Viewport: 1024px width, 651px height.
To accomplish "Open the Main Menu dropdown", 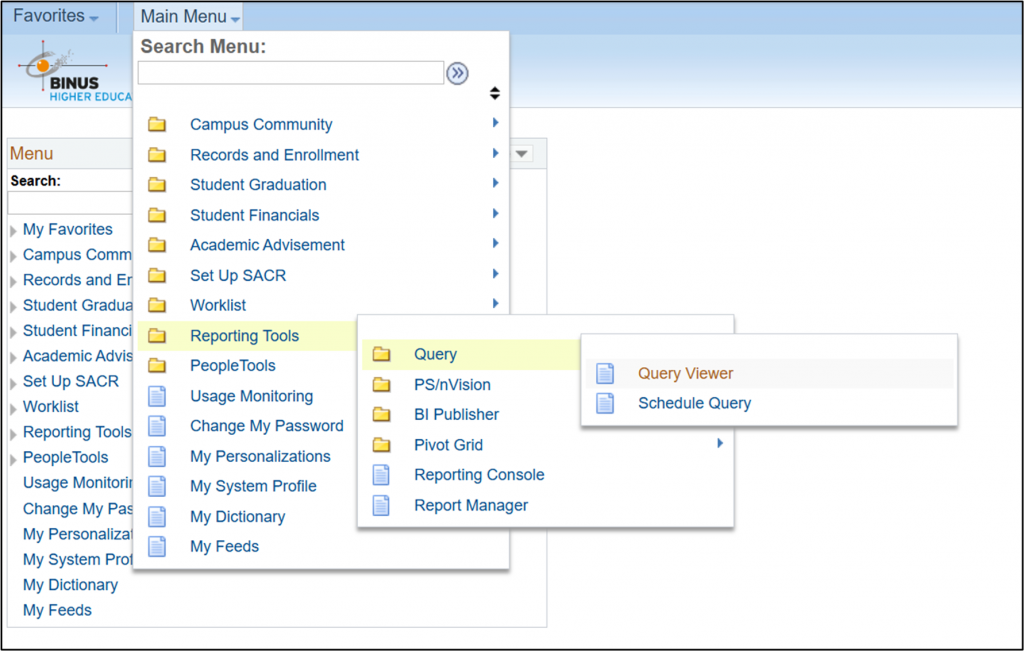I will tap(190, 17).
